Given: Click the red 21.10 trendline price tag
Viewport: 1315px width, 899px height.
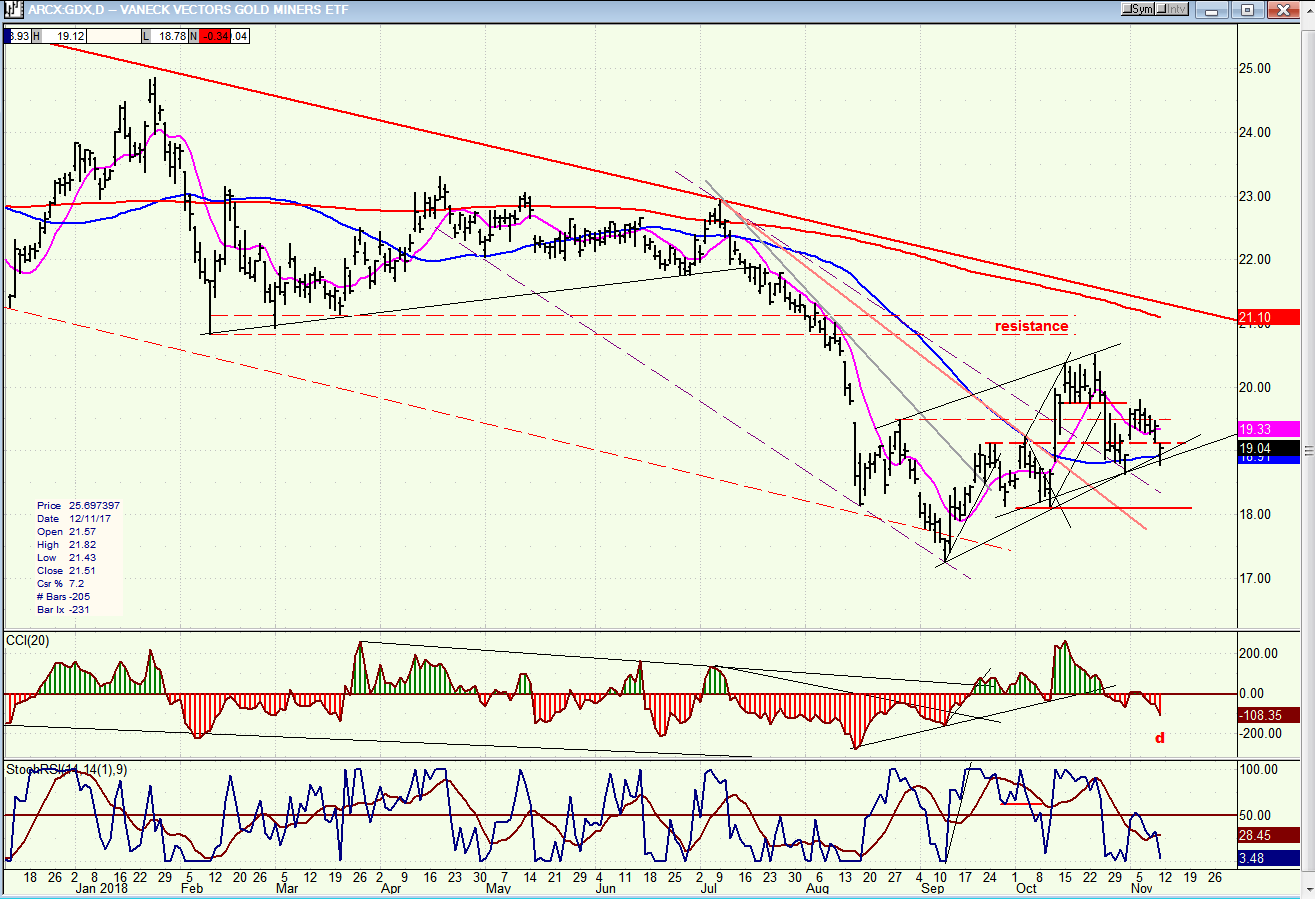Looking at the screenshot, I should pos(1268,317).
